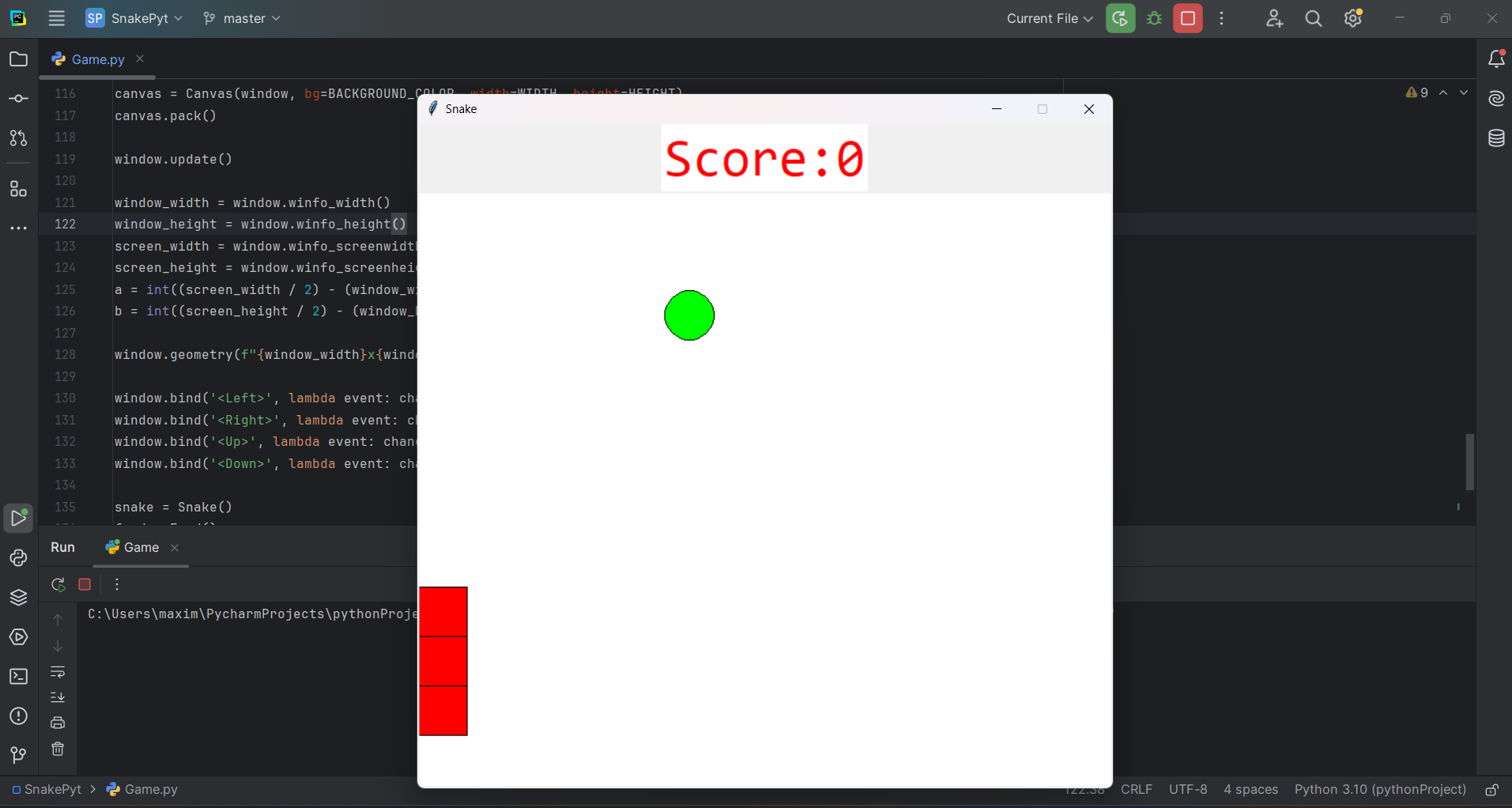Open the master branch dropdown

coord(242,18)
